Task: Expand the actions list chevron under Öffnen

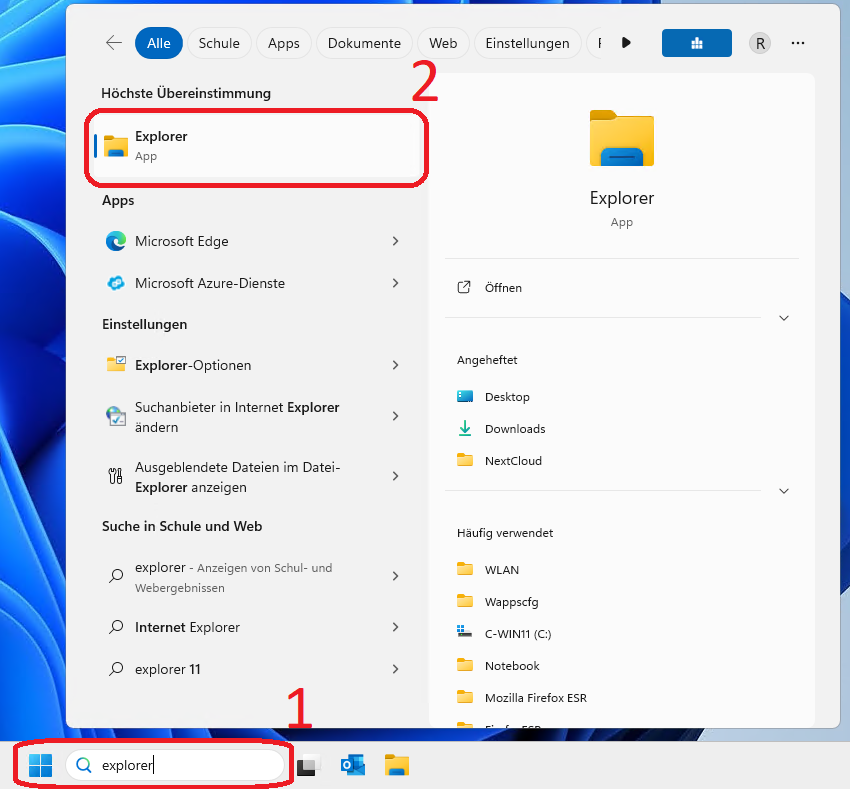Action: tap(784, 318)
